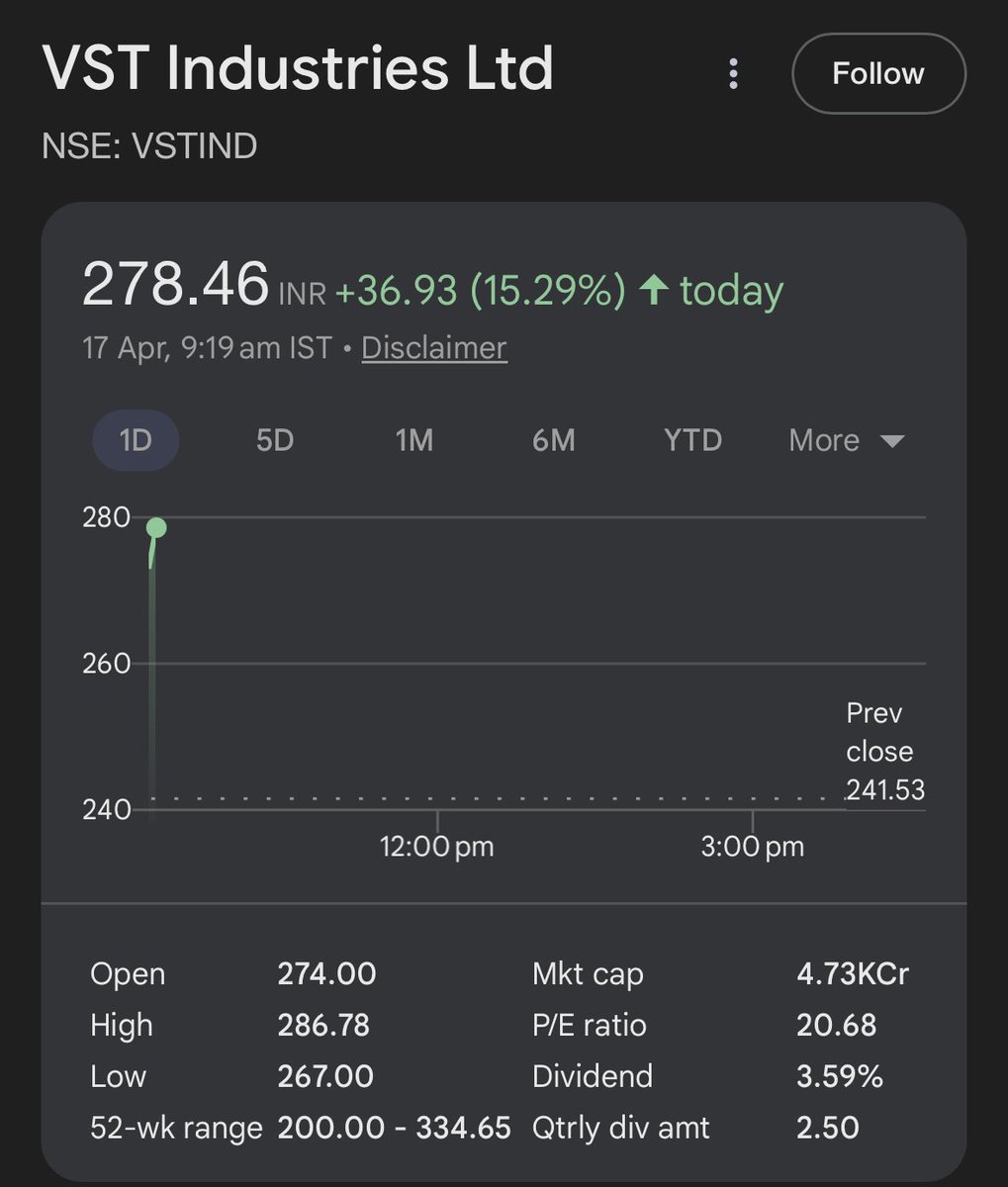
Task: Select the 1D chart range tab
Action: [136, 440]
